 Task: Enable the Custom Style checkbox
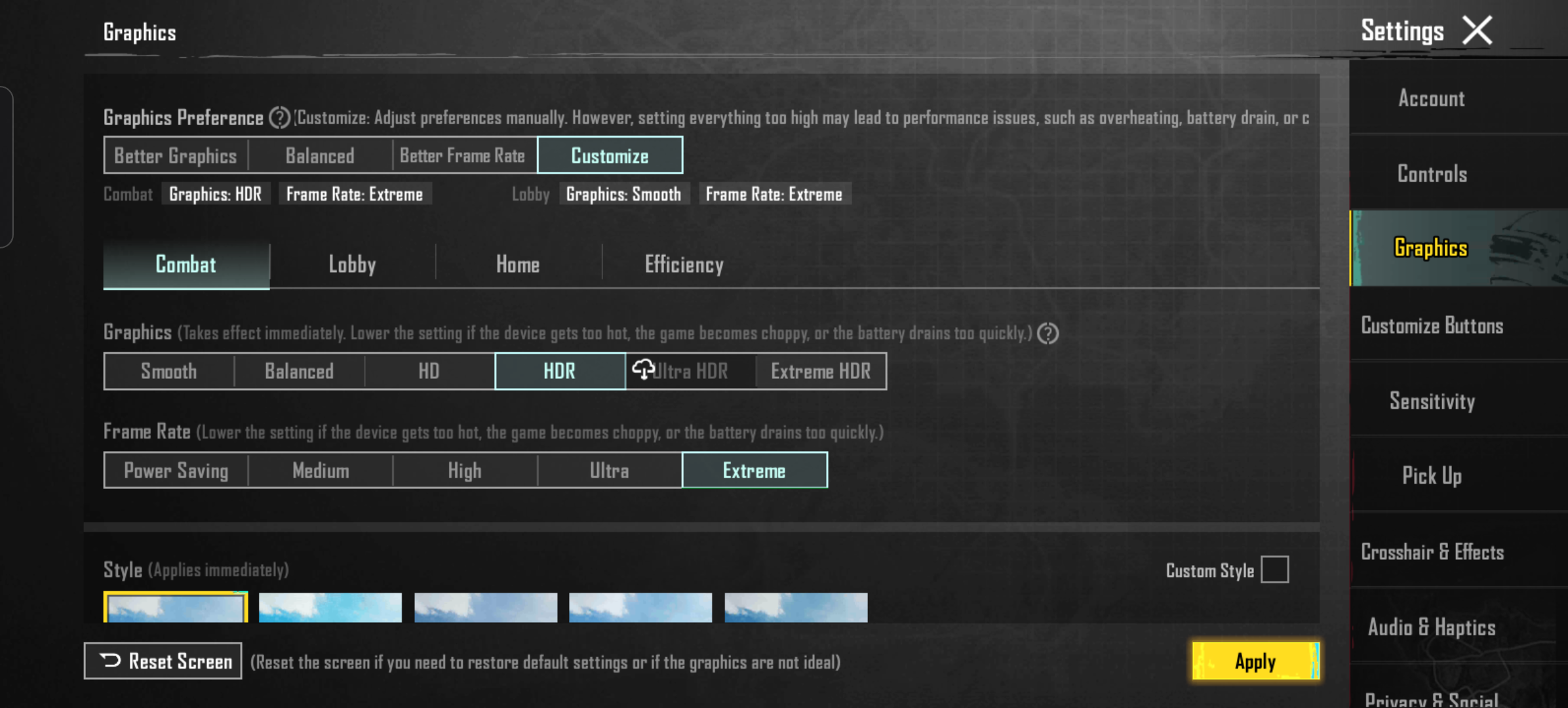click(1274, 570)
